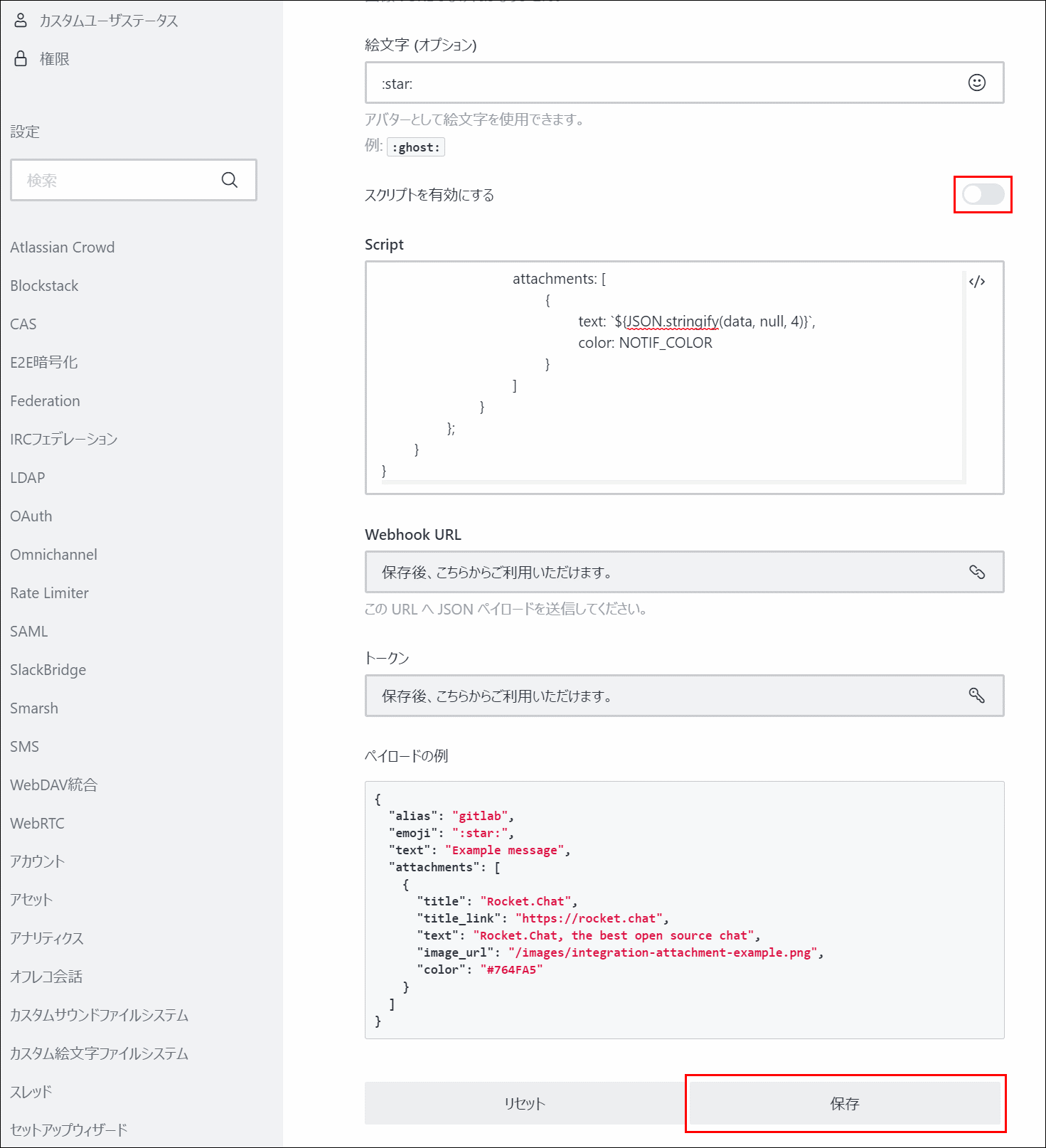Viewport: 1046px width, 1148px height.
Task: Click the 保存 button
Action: [845, 1103]
